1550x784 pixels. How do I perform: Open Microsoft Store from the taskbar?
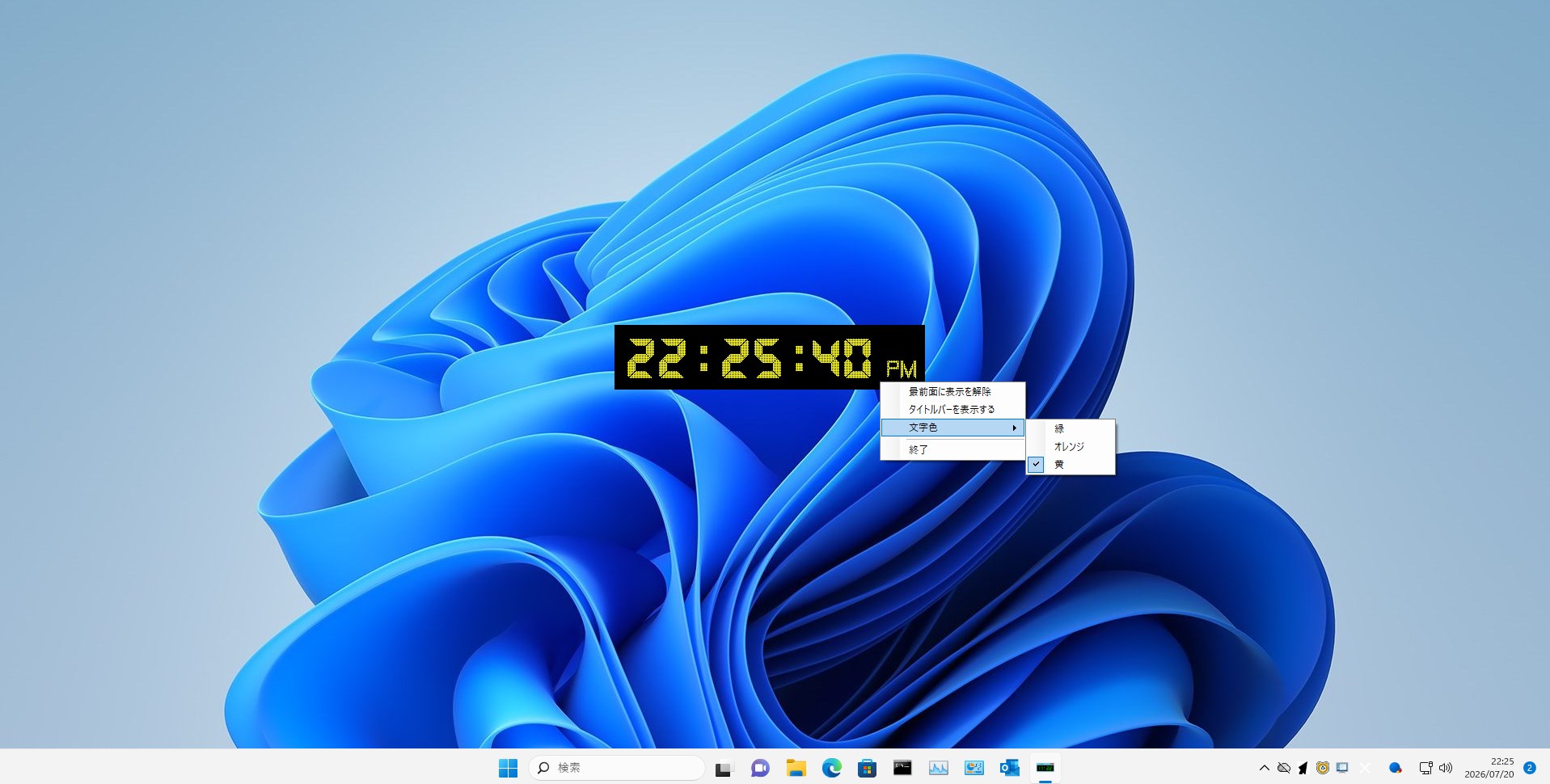click(868, 768)
